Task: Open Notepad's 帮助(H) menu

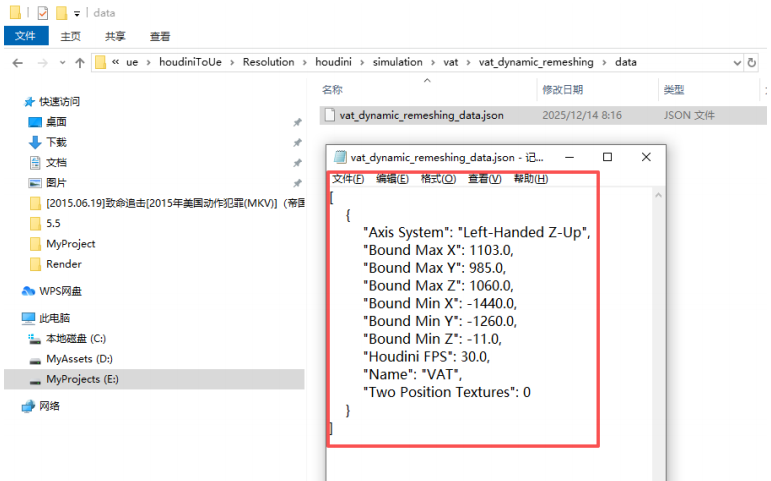Action: 530,179
